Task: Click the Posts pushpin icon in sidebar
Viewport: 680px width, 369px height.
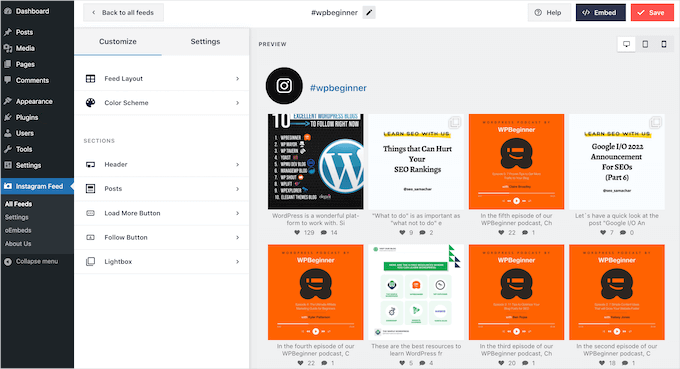Action: coord(8,32)
